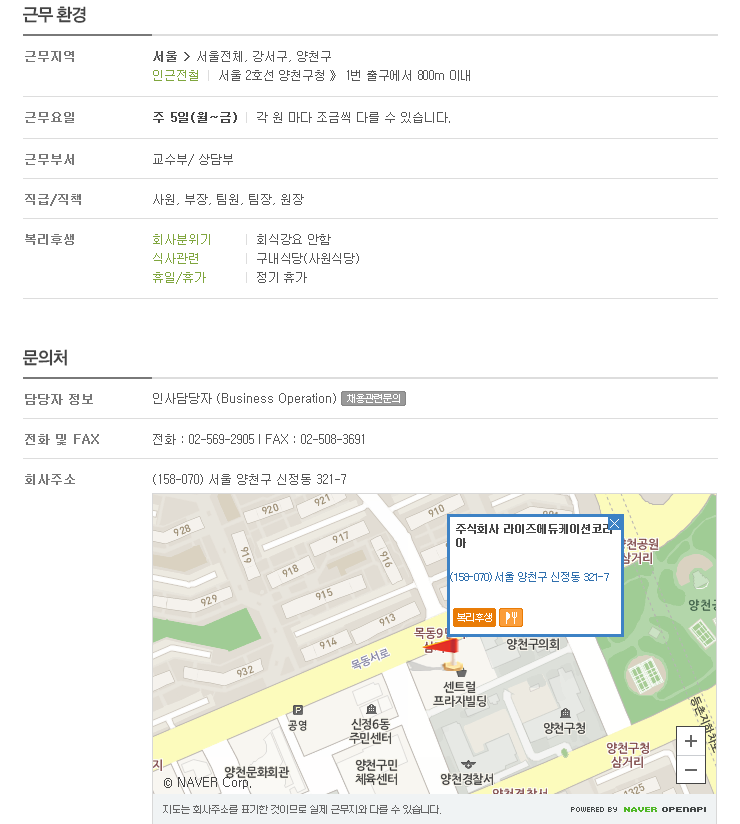Click the 식사관련 benefit category
The height and width of the screenshot is (824, 740).
click(x=176, y=259)
